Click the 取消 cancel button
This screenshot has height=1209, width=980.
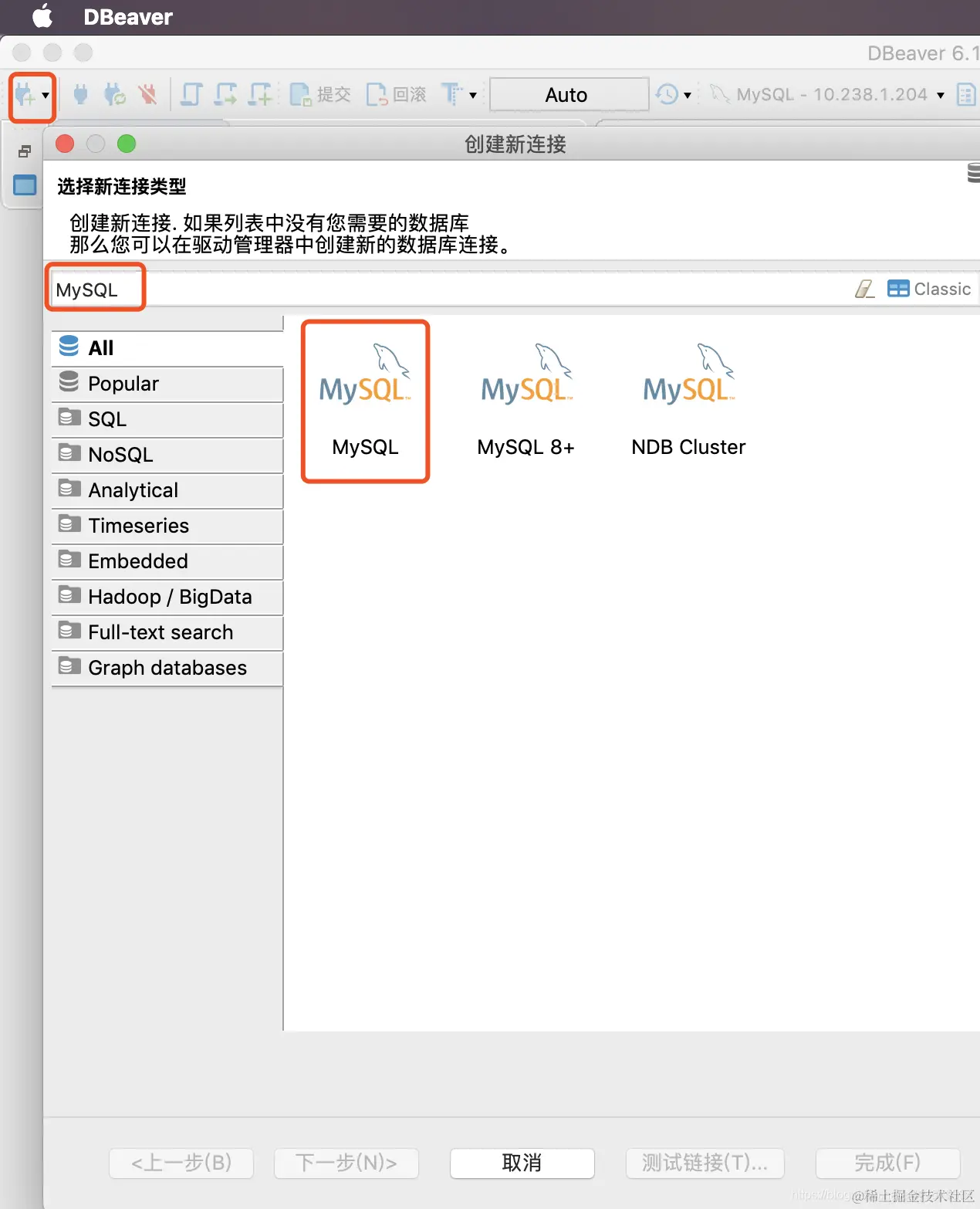point(522,1163)
